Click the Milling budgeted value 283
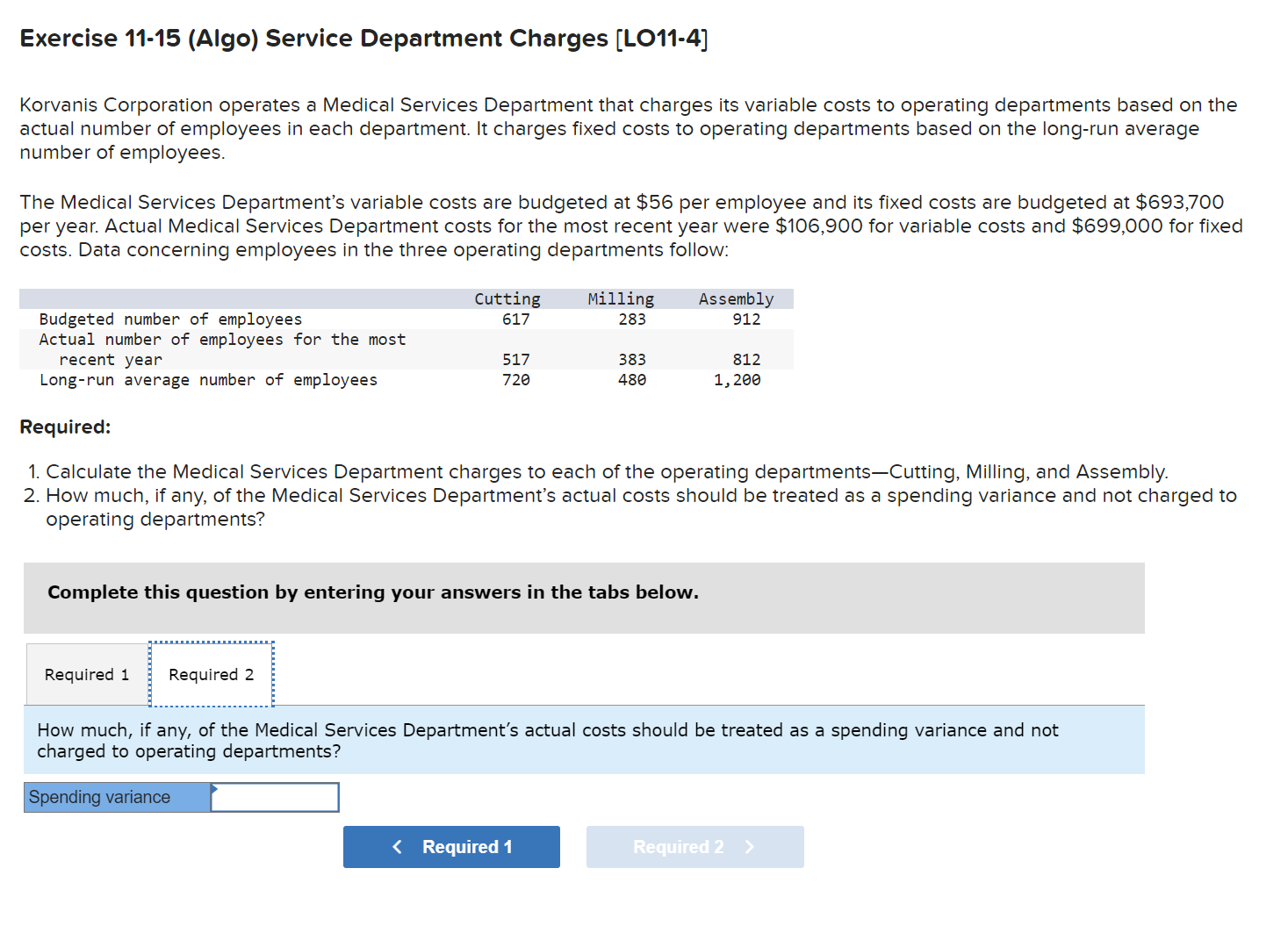Image resolution: width=1288 pixels, height=940 pixels. [632, 319]
